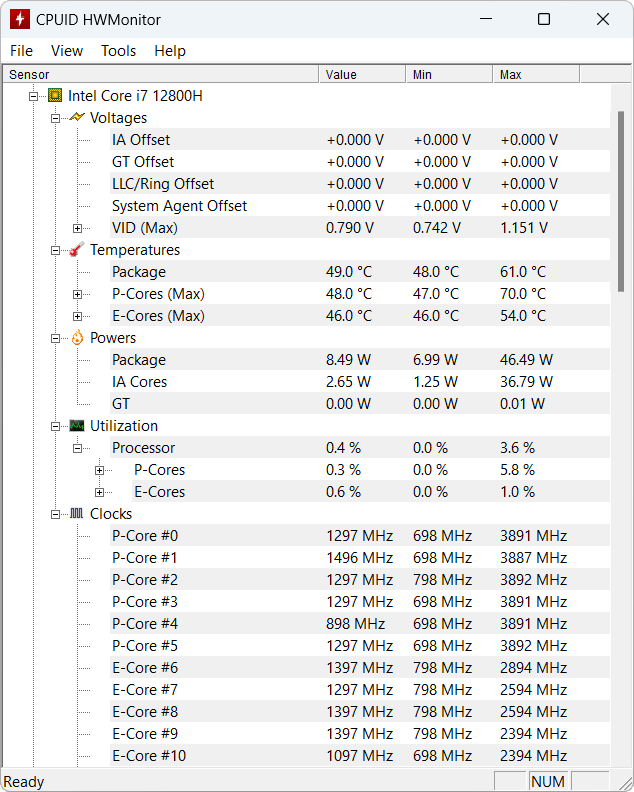Viewport: 634px width, 792px height.
Task: Select the IA Cores row
Action: (x=360, y=382)
